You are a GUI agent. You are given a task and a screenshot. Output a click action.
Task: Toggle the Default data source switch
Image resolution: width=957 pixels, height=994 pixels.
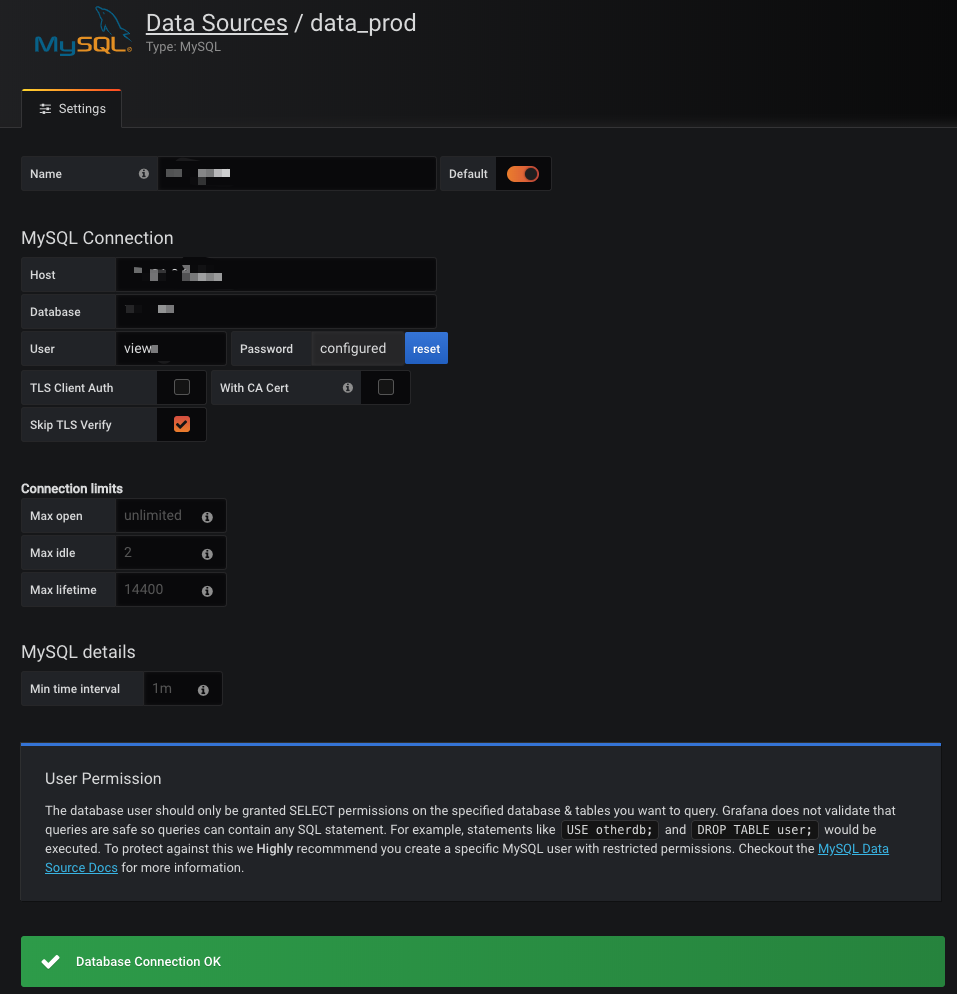pyautogui.click(x=523, y=174)
